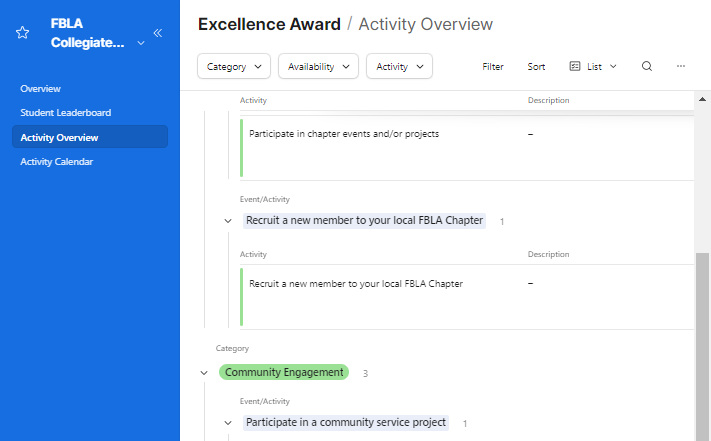Click Participate in a community service project tag
This screenshot has height=441, width=711.
pyautogui.click(x=346, y=422)
